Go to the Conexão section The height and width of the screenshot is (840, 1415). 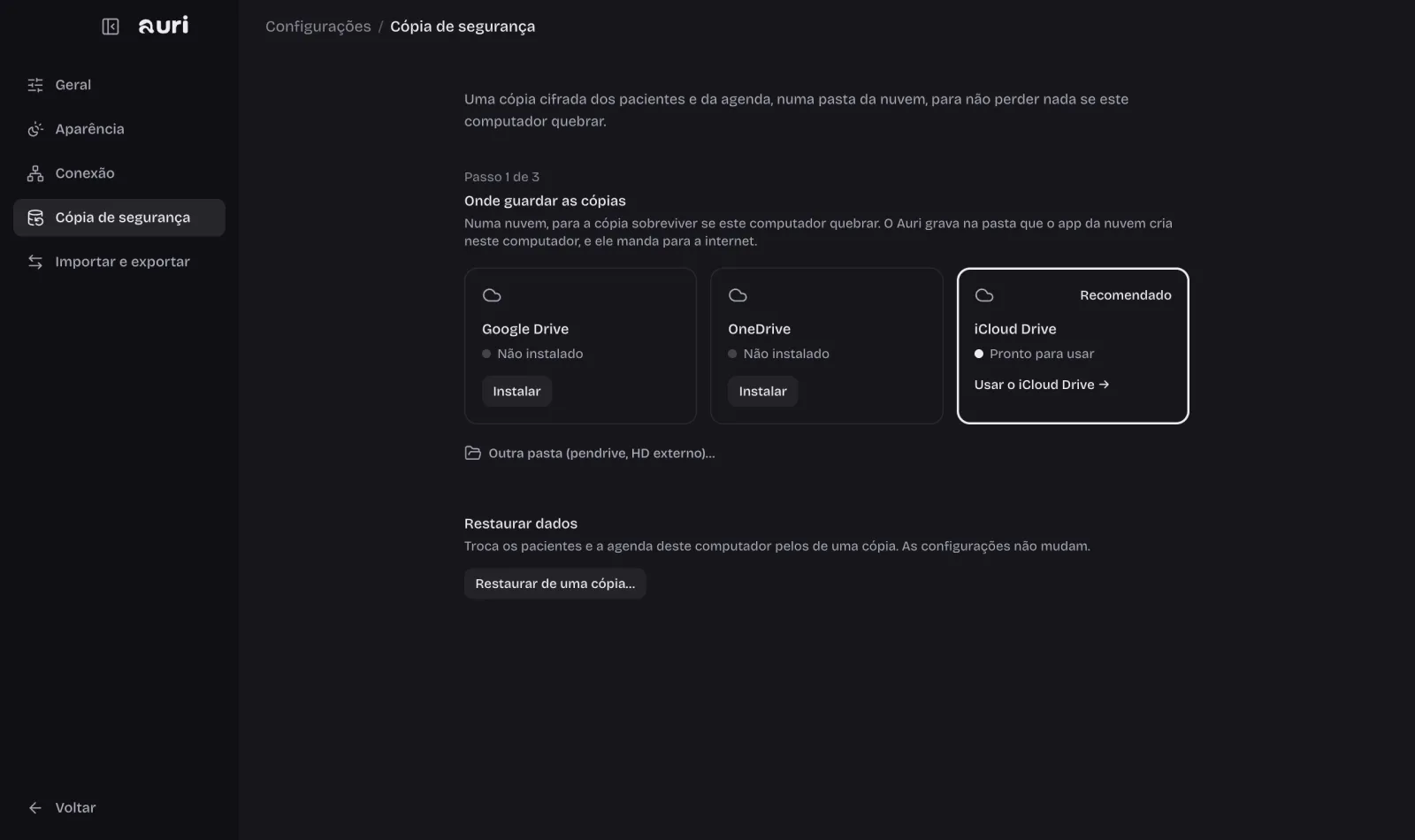coord(119,173)
